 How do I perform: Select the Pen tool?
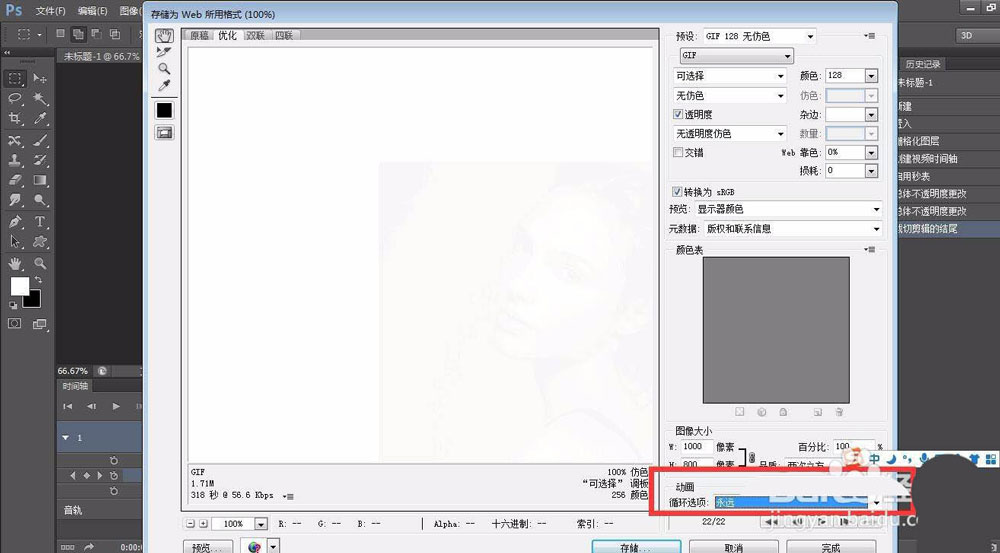click(x=15, y=221)
